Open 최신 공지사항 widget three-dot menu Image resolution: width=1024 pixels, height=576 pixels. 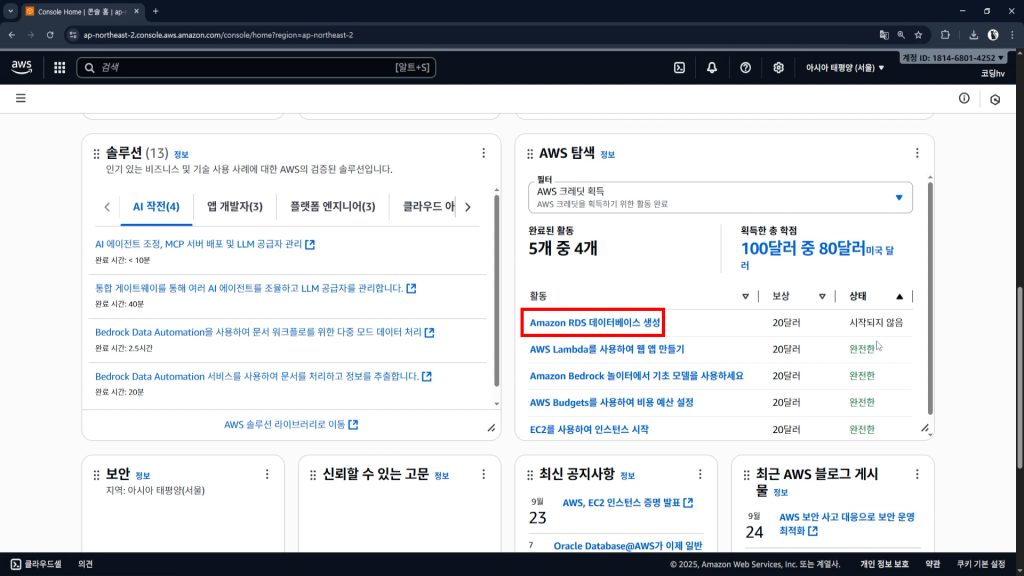(x=700, y=474)
